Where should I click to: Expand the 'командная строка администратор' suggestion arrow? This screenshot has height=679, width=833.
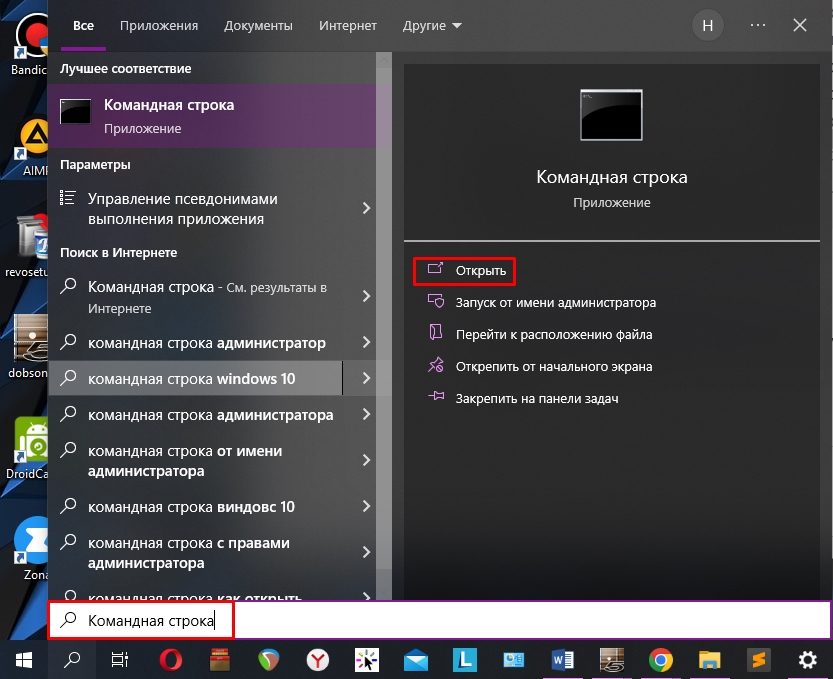[x=366, y=343]
